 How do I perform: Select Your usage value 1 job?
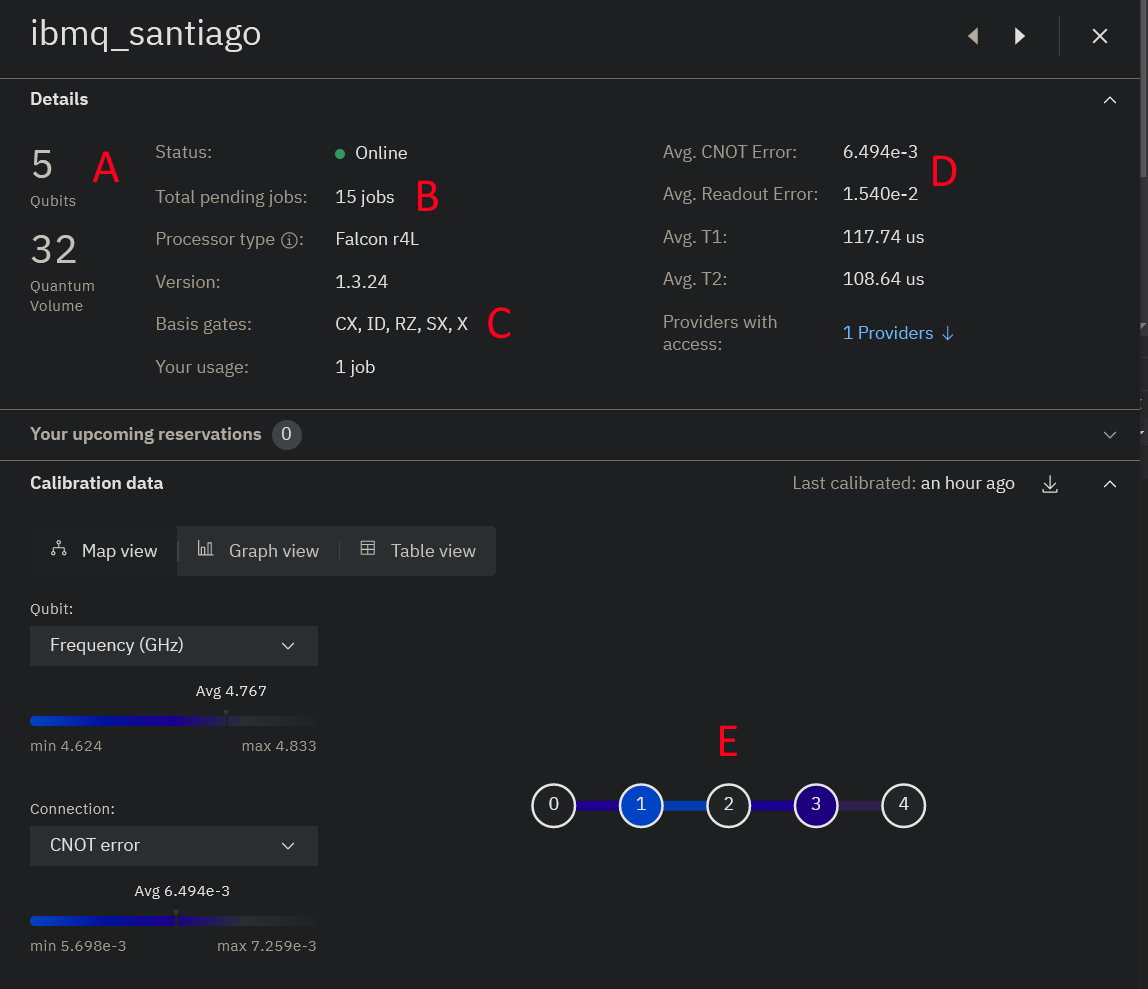coord(355,367)
